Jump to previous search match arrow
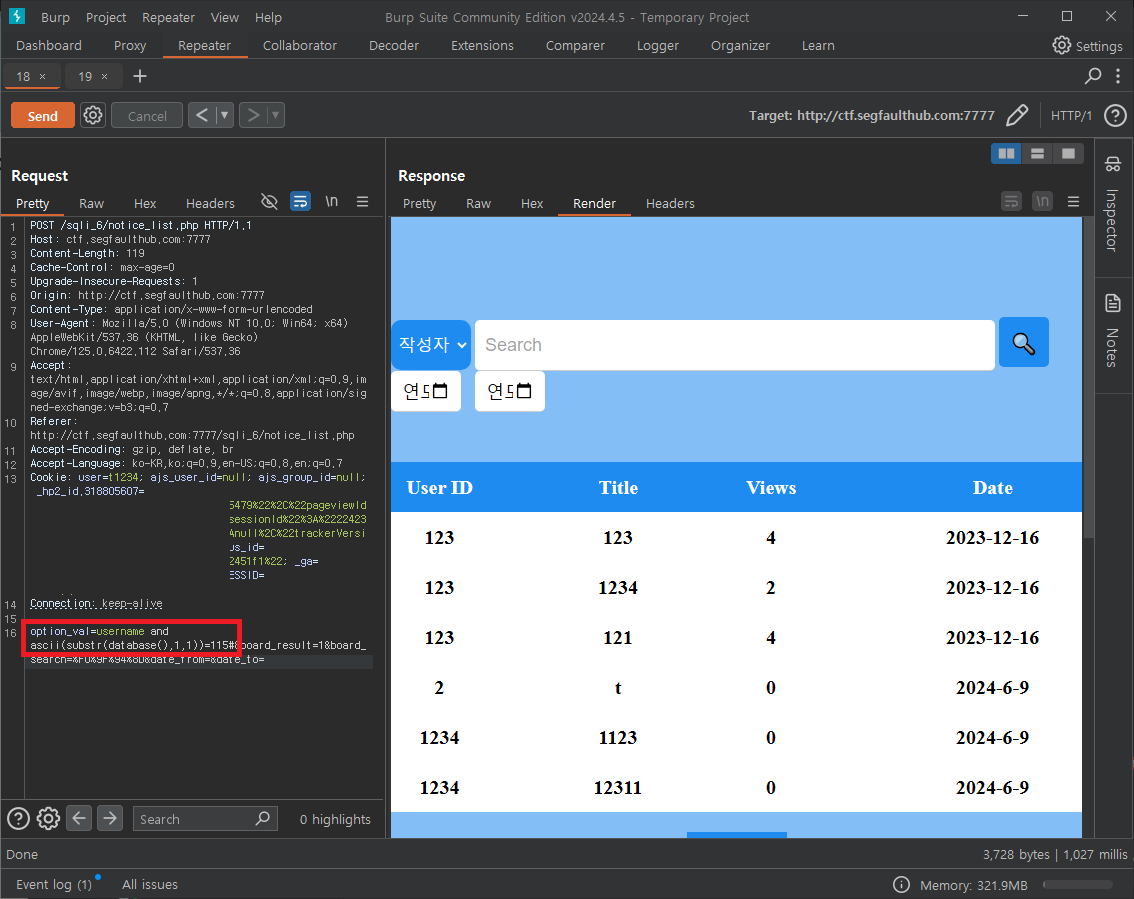 tap(79, 818)
